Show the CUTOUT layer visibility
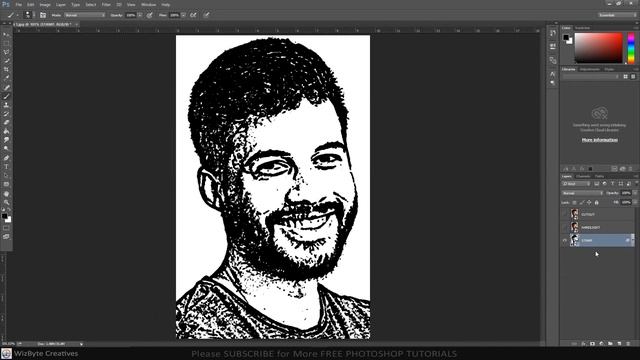 click(x=565, y=214)
